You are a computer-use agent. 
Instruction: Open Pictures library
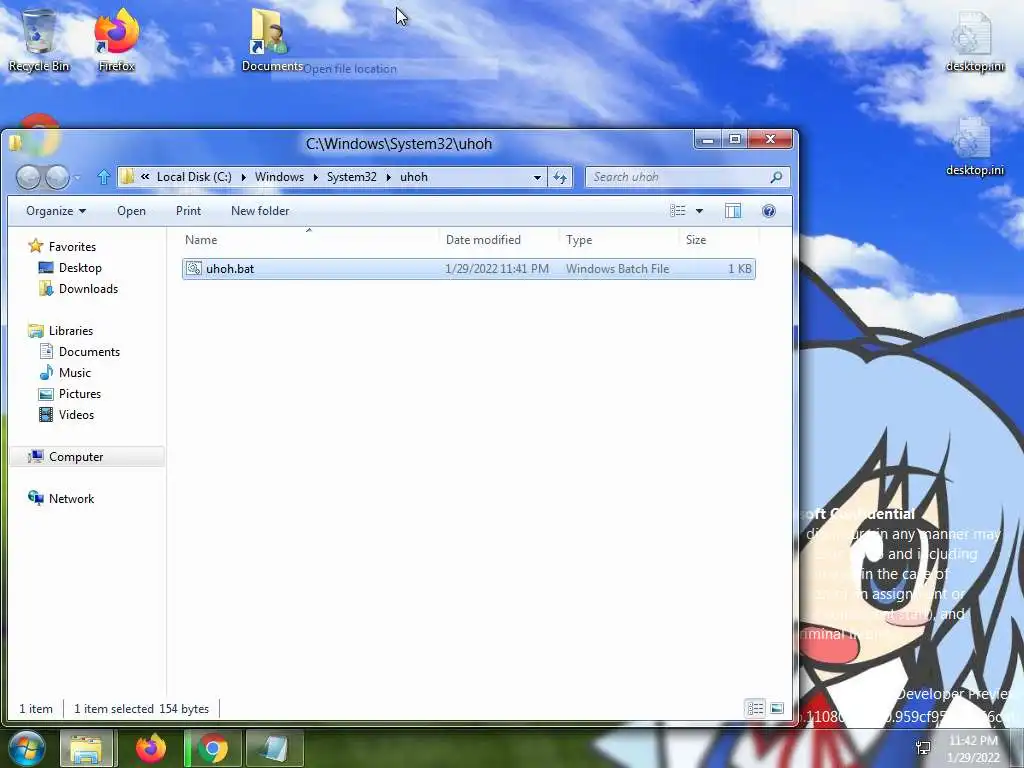70,394
